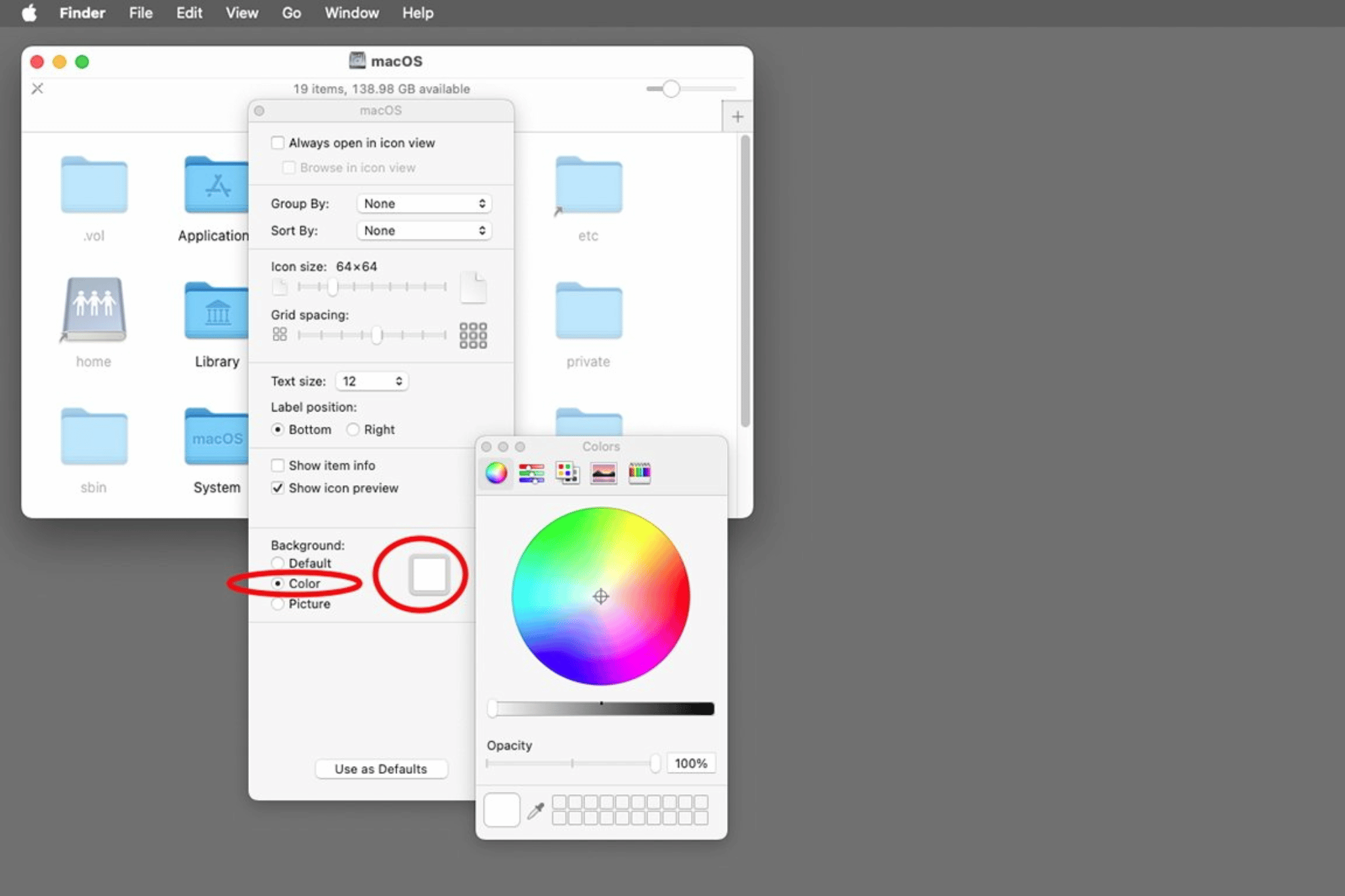The width and height of the screenshot is (1345, 896).
Task: Open the Color Sliders view
Action: (x=531, y=473)
